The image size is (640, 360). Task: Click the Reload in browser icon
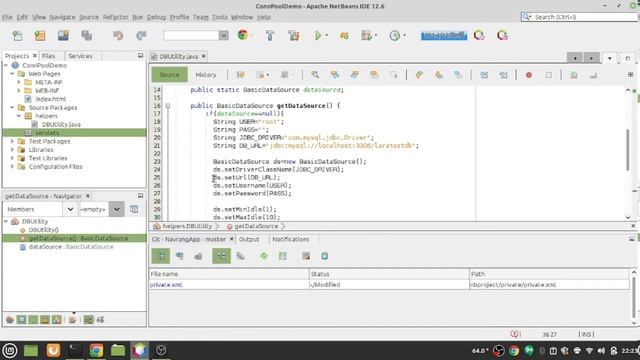point(344,36)
